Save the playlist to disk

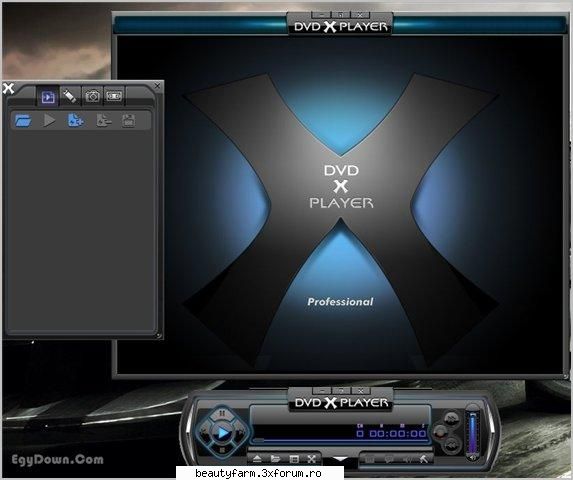[128, 120]
